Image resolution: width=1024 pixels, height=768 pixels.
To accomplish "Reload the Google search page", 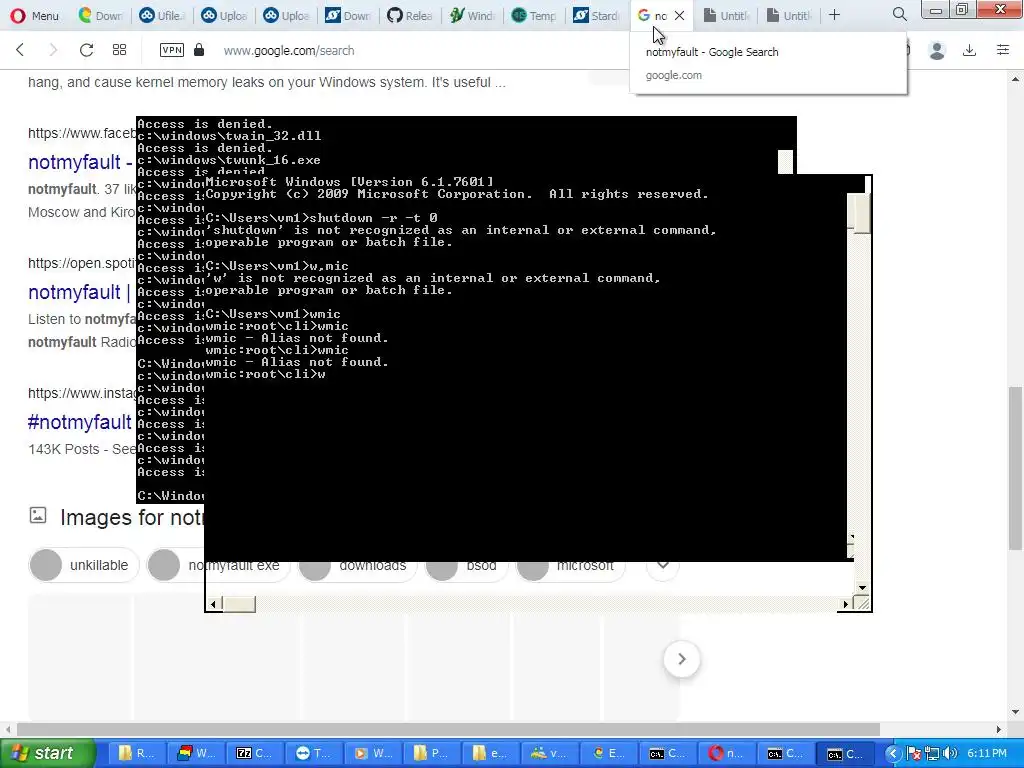I will click(x=86, y=50).
